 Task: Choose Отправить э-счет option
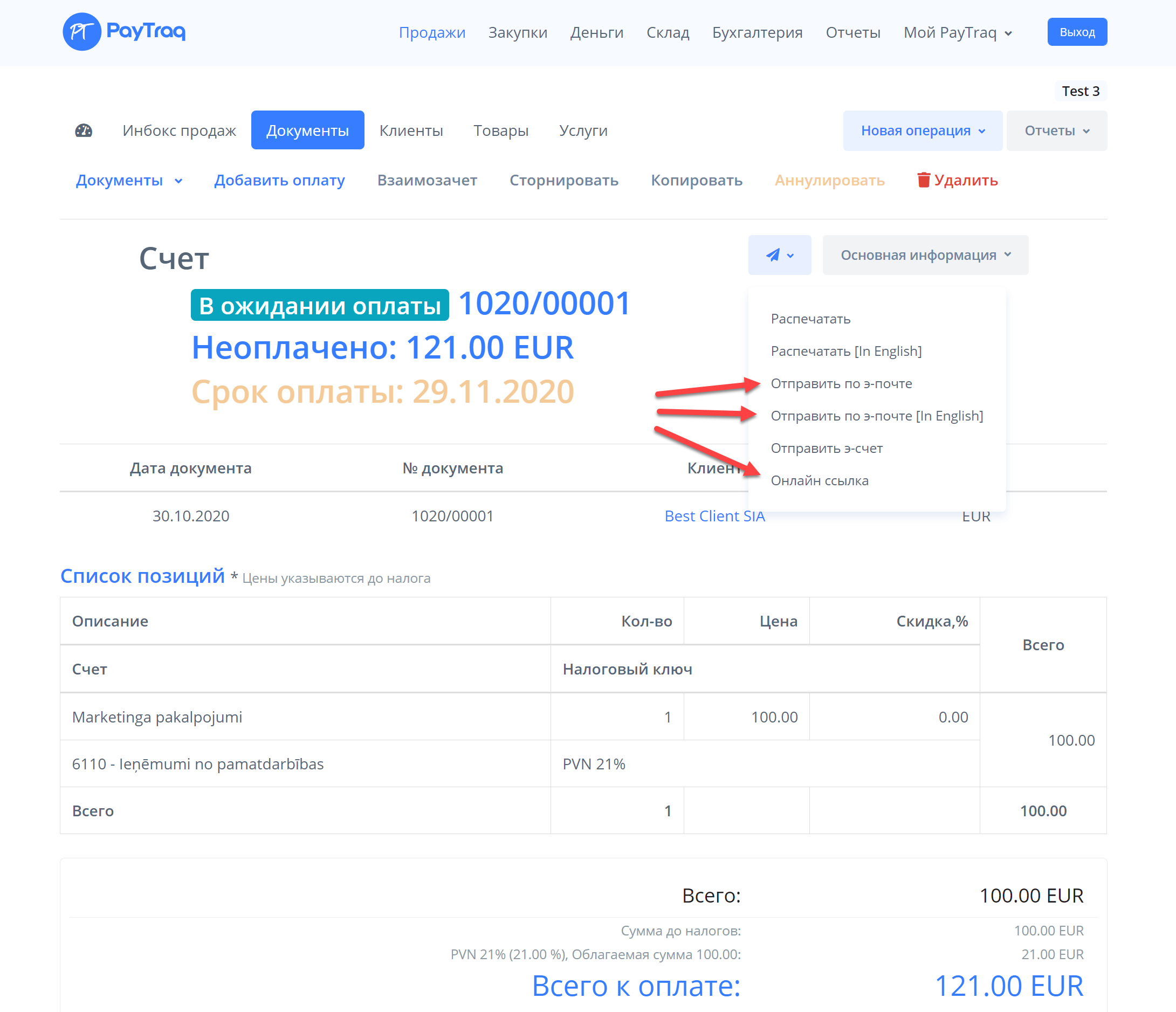pos(827,449)
